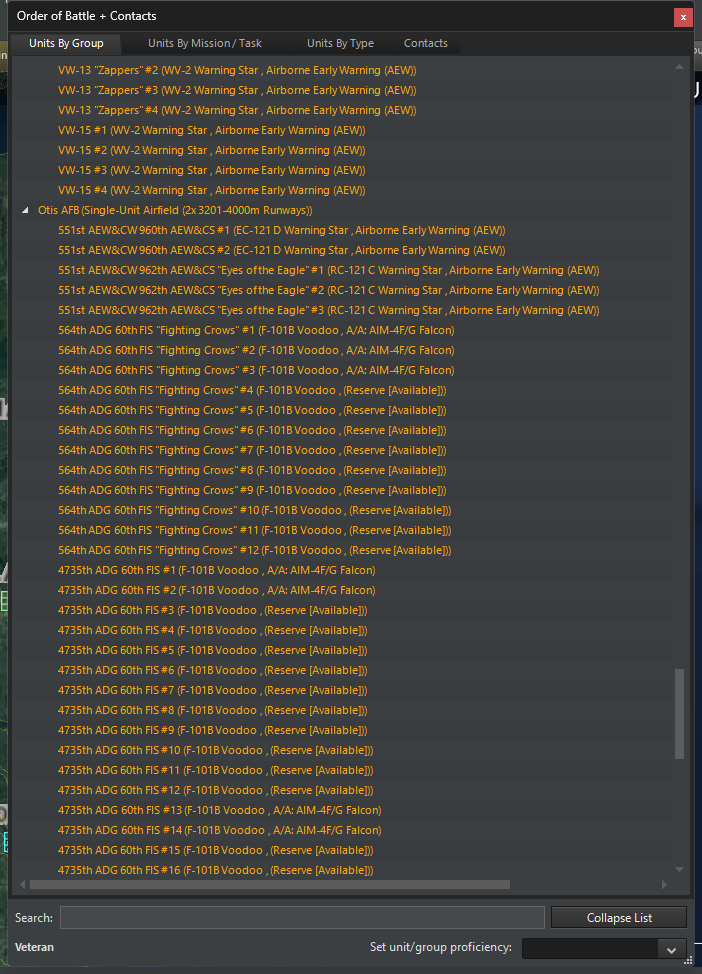Select 4735th ADG 60th FIS #15
This screenshot has height=974, width=702.
pyautogui.click(x=216, y=850)
